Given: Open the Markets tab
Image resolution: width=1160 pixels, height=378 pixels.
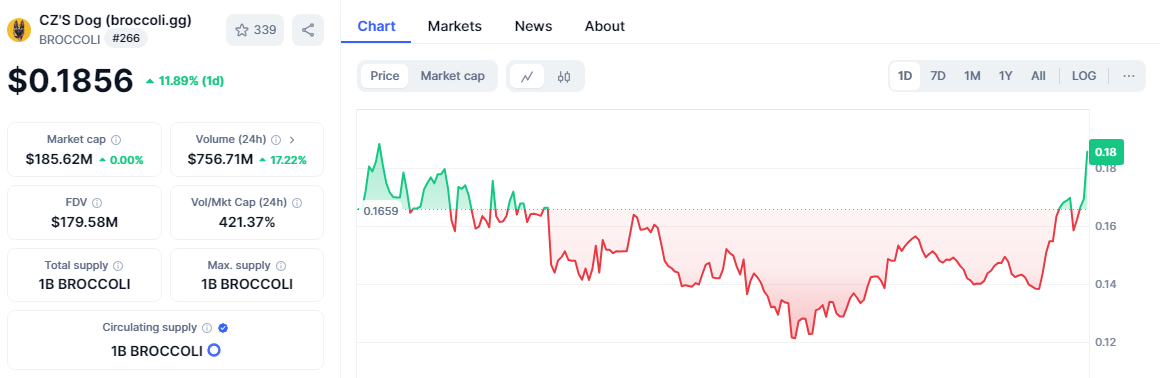Looking at the screenshot, I should pos(454,26).
